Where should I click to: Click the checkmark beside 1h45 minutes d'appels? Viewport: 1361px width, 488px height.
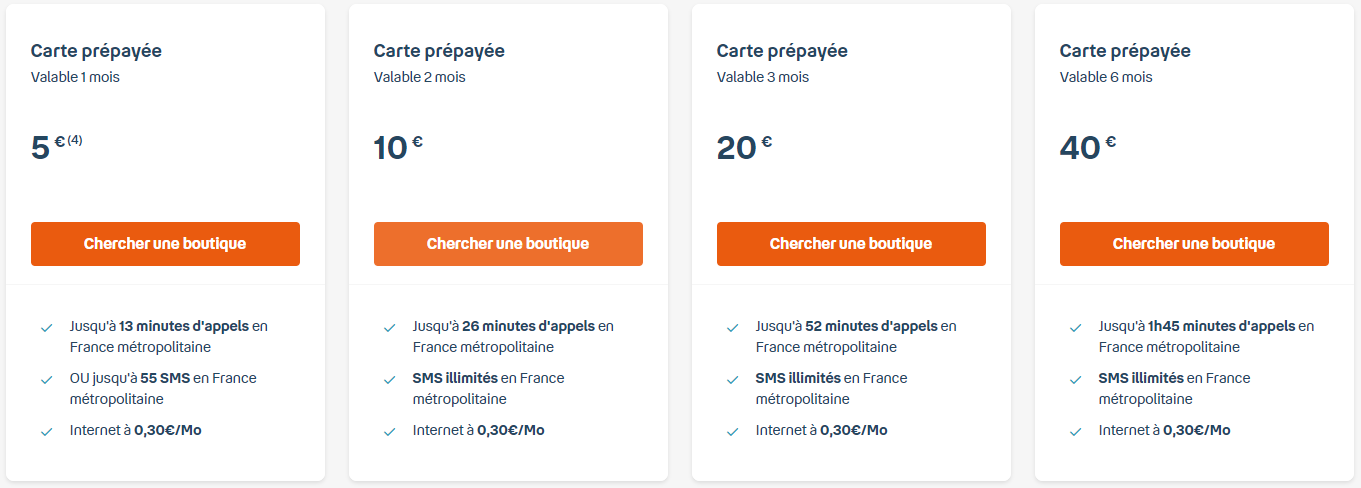(x=1075, y=327)
